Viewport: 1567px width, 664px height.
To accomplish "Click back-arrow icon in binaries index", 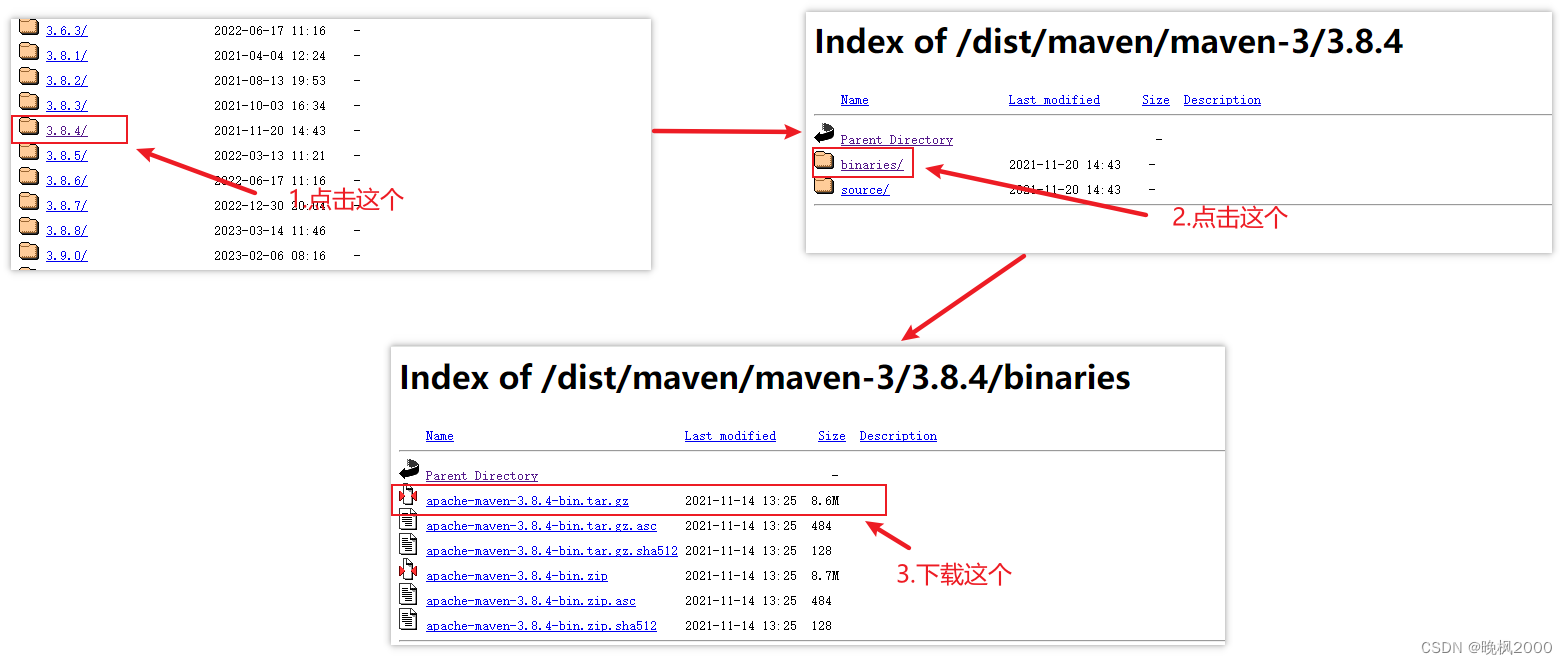I will [409, 470].
